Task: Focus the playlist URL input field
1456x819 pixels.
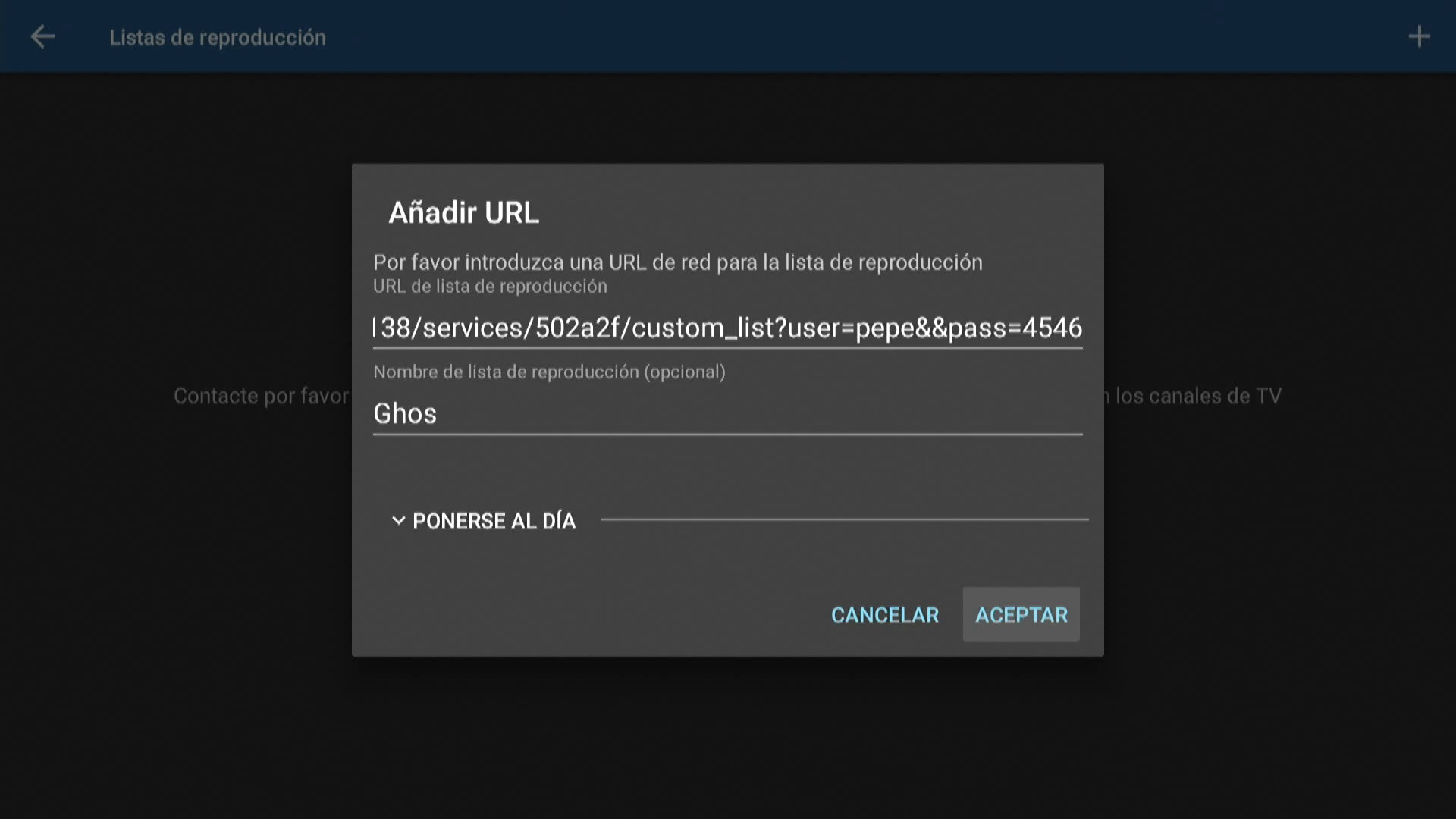Action: point(727,328)
